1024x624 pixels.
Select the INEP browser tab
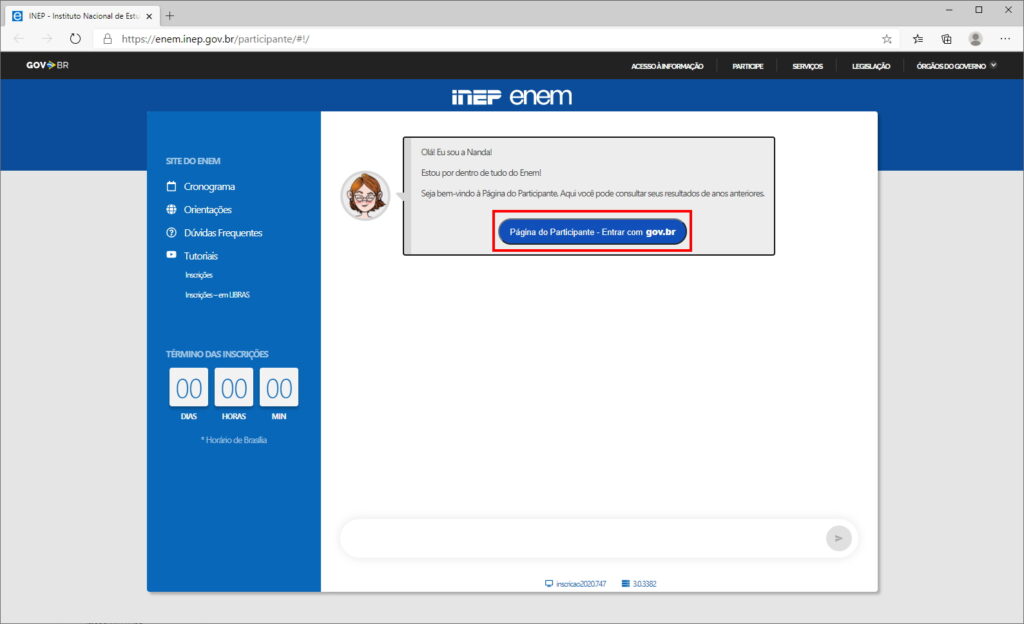pyautogui.click(x=82, y=16)
